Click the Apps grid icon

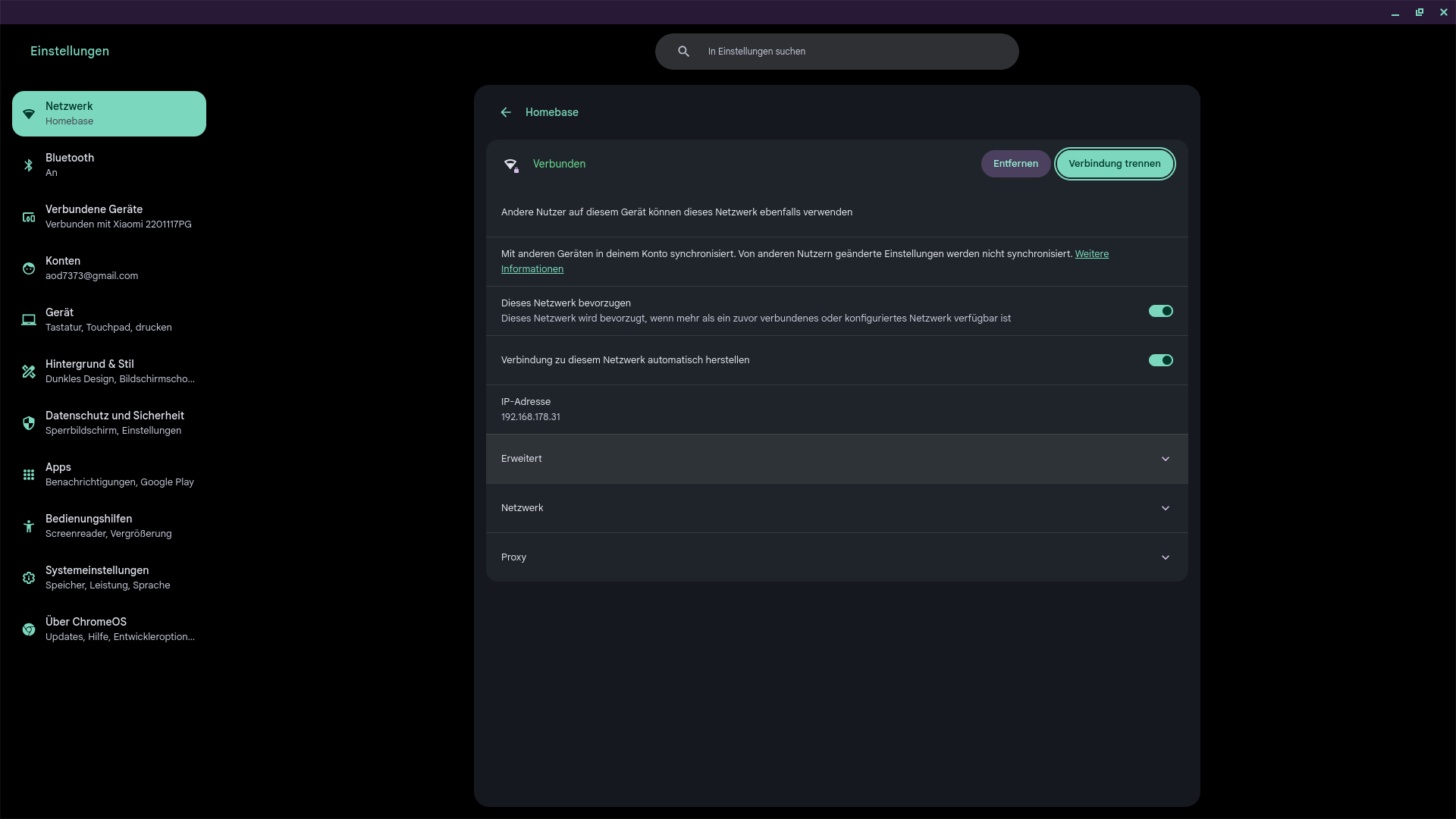point(29,475)
